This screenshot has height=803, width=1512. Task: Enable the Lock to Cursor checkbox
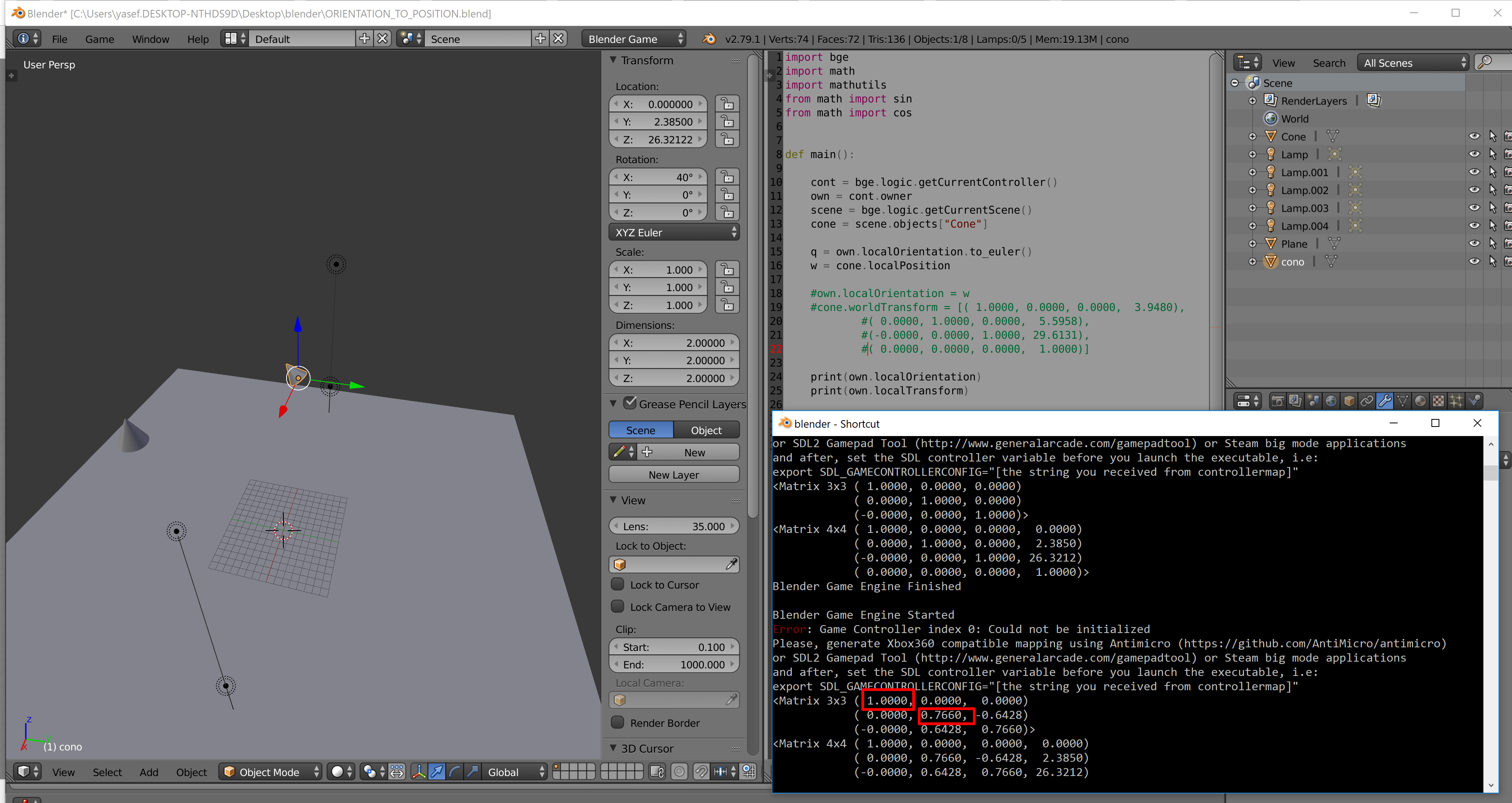pos(618,585)
